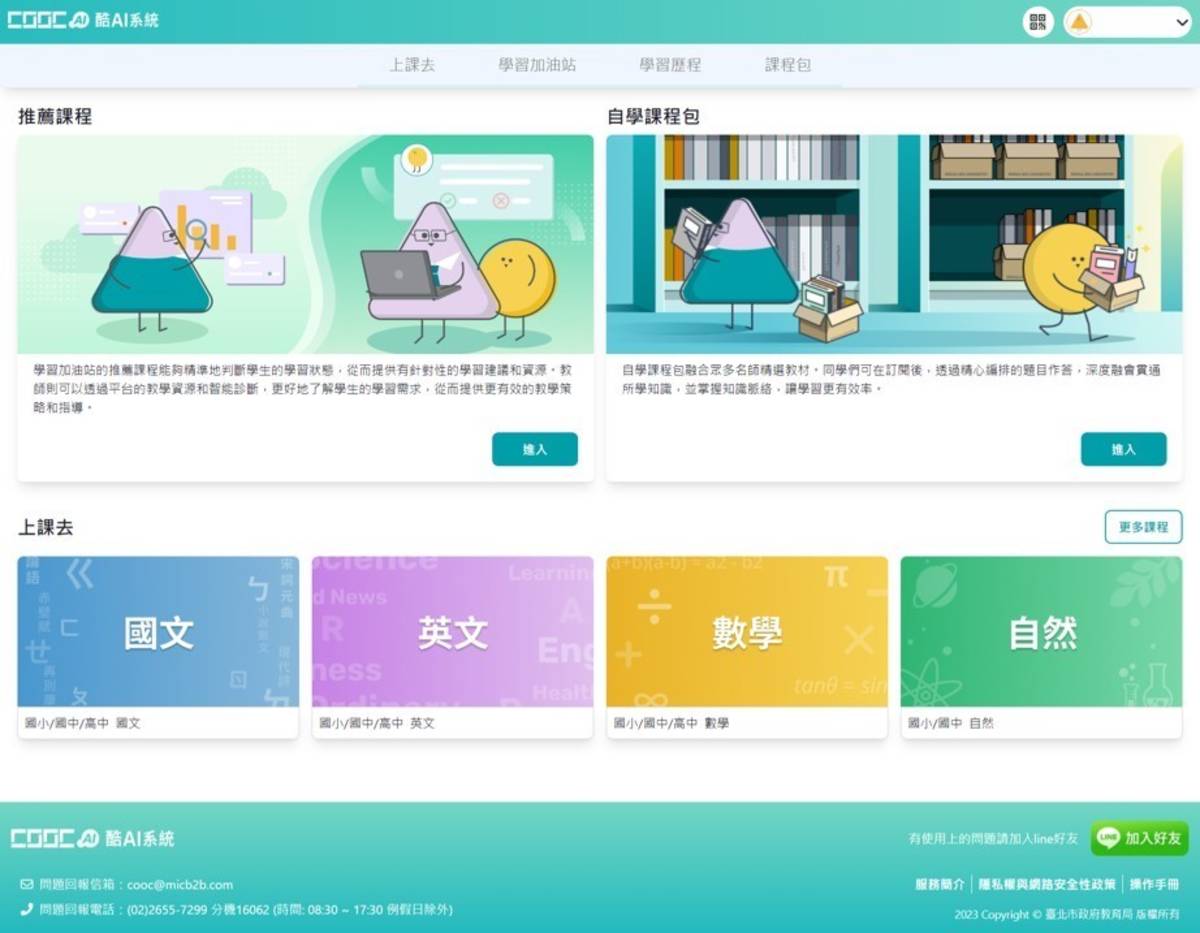
Task: Open 更多課程 to see more courses
Action: point(1142,527)
